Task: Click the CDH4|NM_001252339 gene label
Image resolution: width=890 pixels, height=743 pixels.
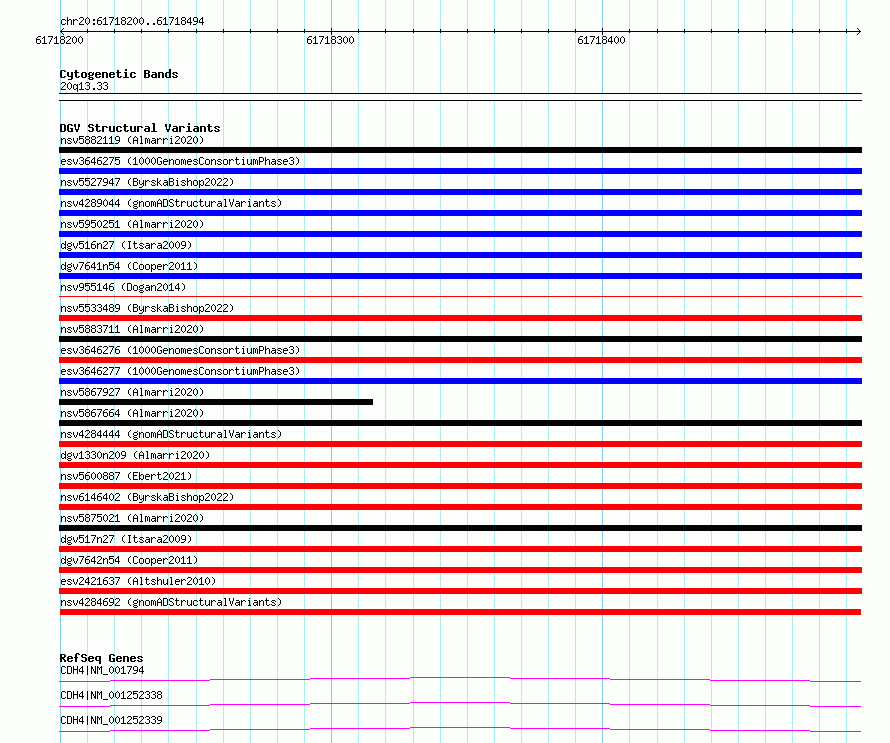Action: point(111,720)
